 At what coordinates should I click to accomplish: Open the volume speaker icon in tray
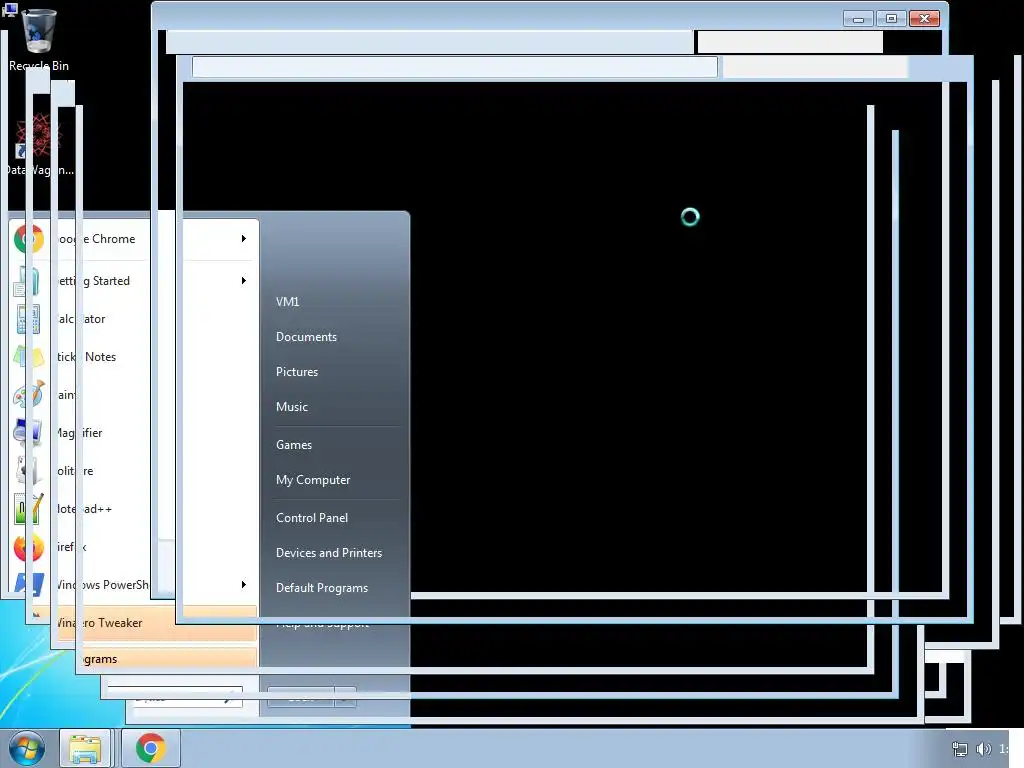(x=983, y=748)
